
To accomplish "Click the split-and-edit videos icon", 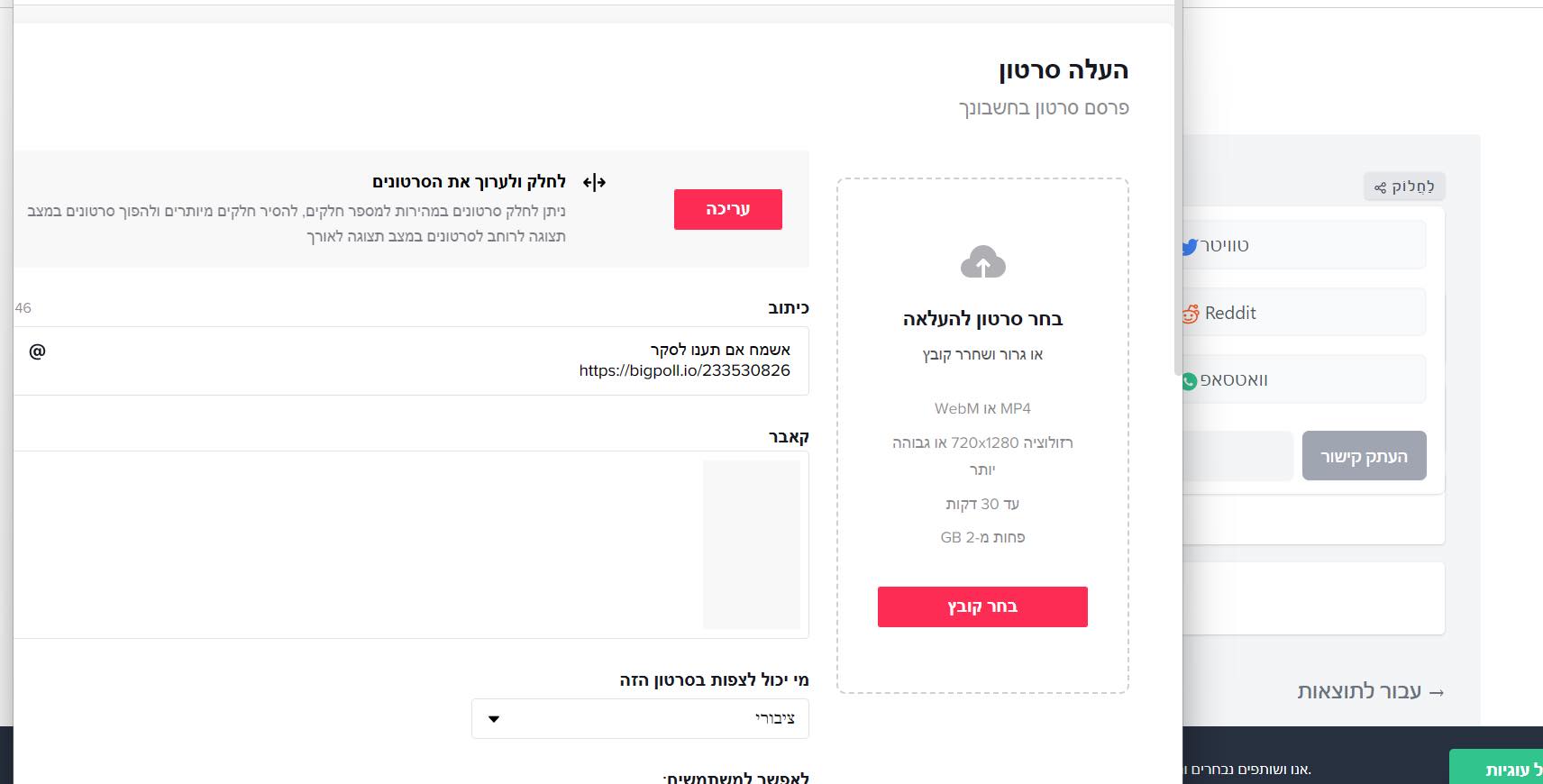I will 594,183.
